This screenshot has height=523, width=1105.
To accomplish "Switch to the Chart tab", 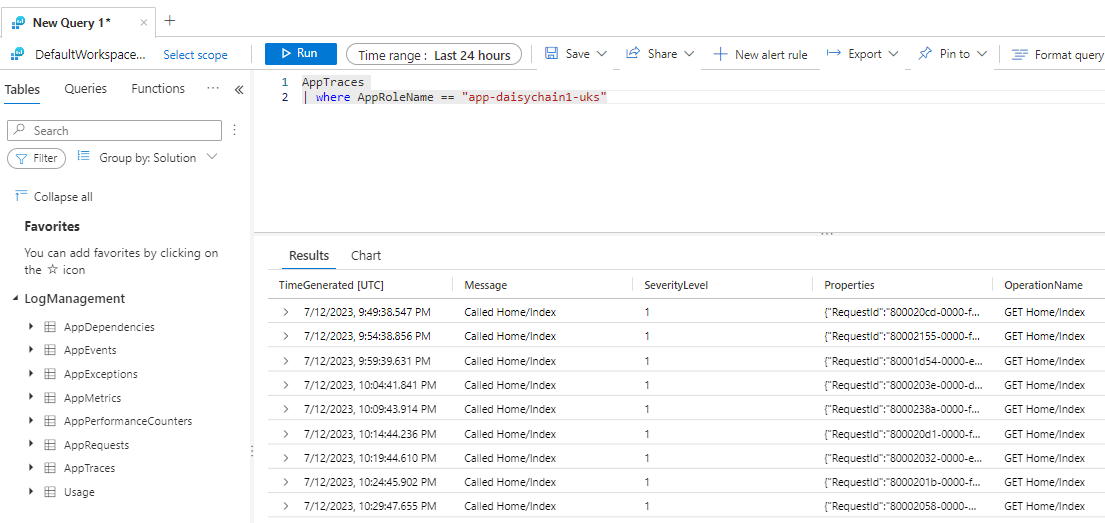I will point(365,256).
